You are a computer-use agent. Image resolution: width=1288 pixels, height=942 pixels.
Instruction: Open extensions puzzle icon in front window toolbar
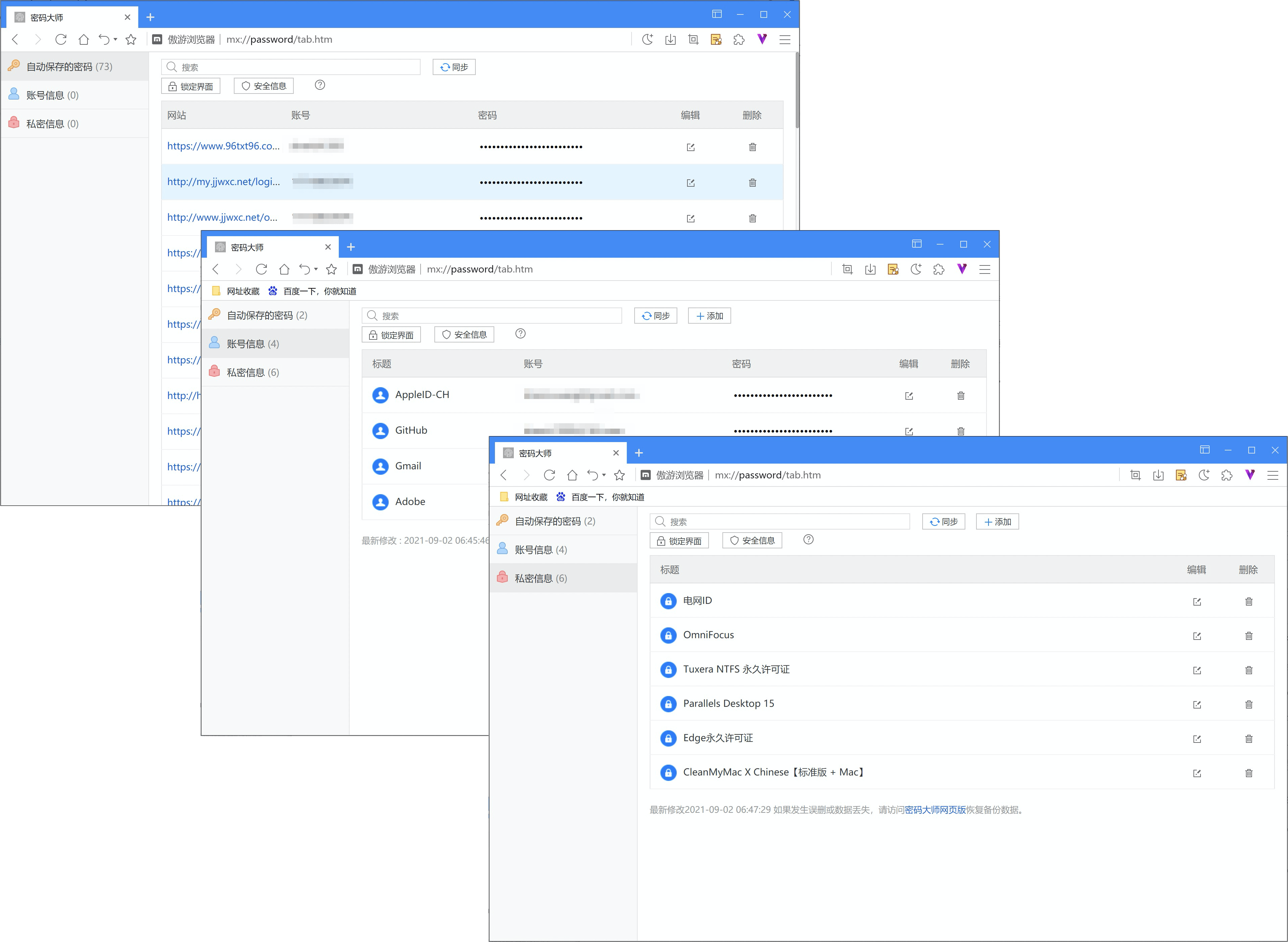click(1226, 475)
